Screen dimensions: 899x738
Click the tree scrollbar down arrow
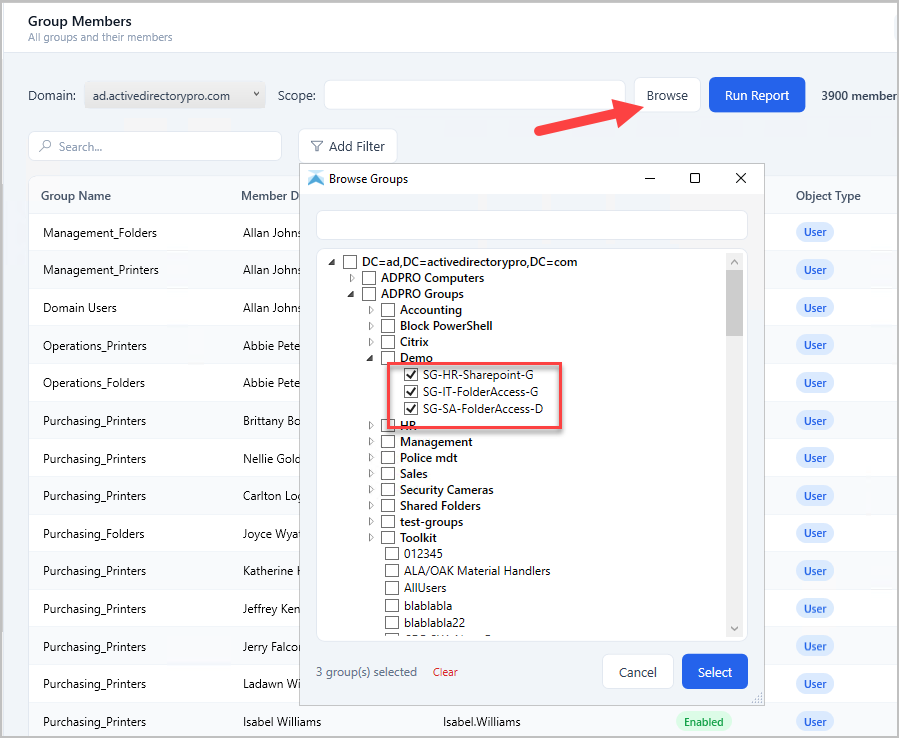click(734, 628)
